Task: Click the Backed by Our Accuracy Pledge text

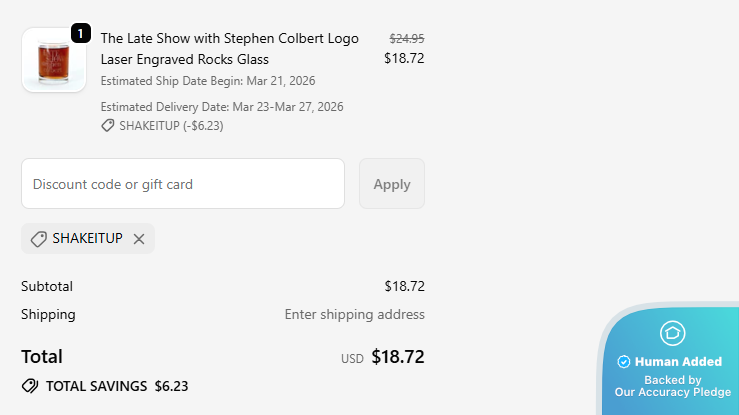Action: point(672,386)
